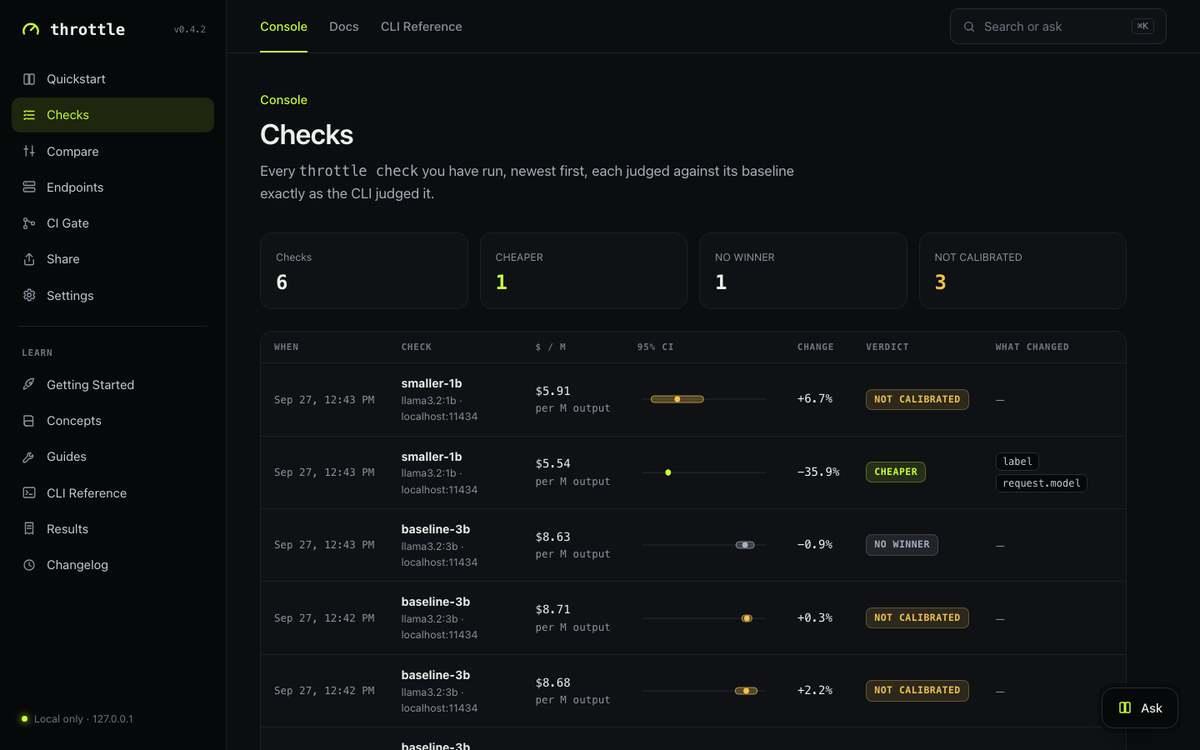
Task: Click the Ask button book icon
Action: pos(1125,708)
